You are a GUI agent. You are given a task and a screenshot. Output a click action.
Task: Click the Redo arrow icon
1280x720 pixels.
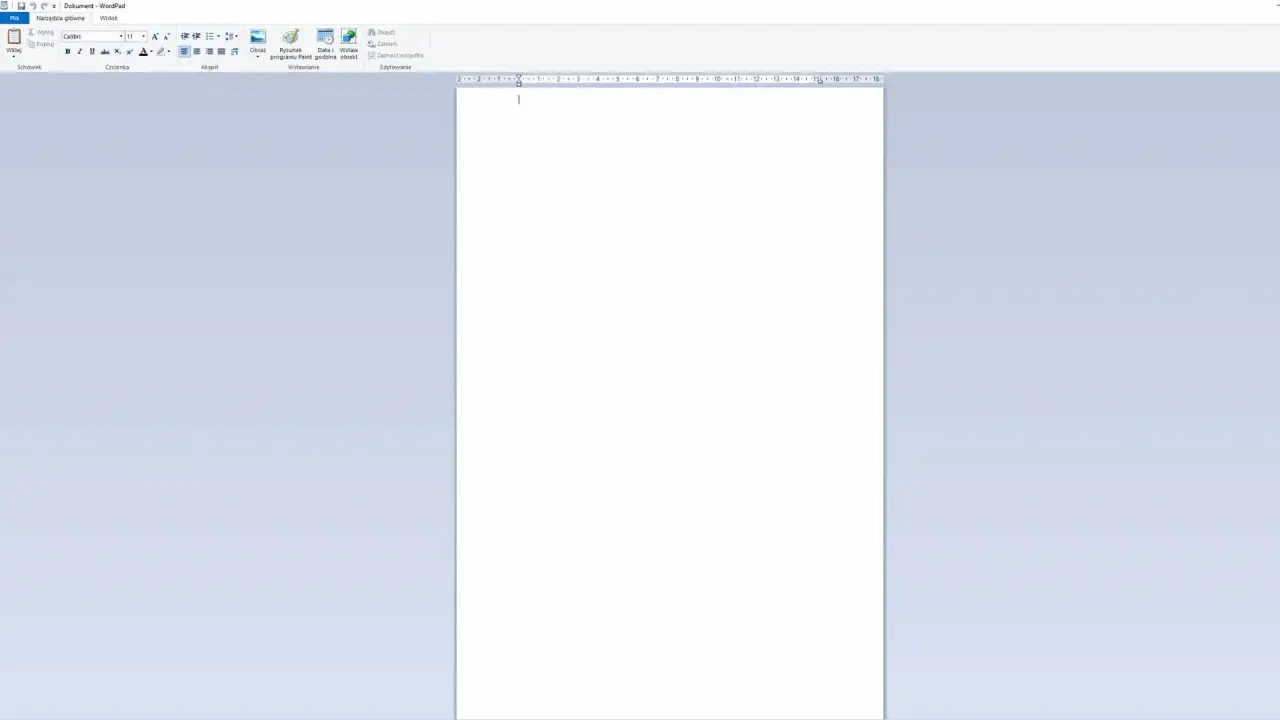click(44, 6)
